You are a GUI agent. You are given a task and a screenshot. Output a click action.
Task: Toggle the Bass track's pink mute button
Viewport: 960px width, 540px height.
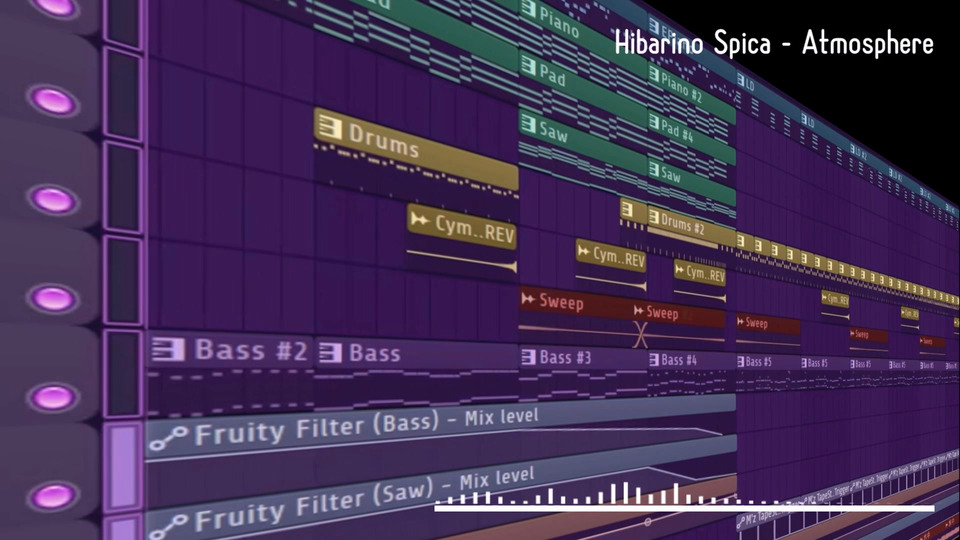click(53, 397)
